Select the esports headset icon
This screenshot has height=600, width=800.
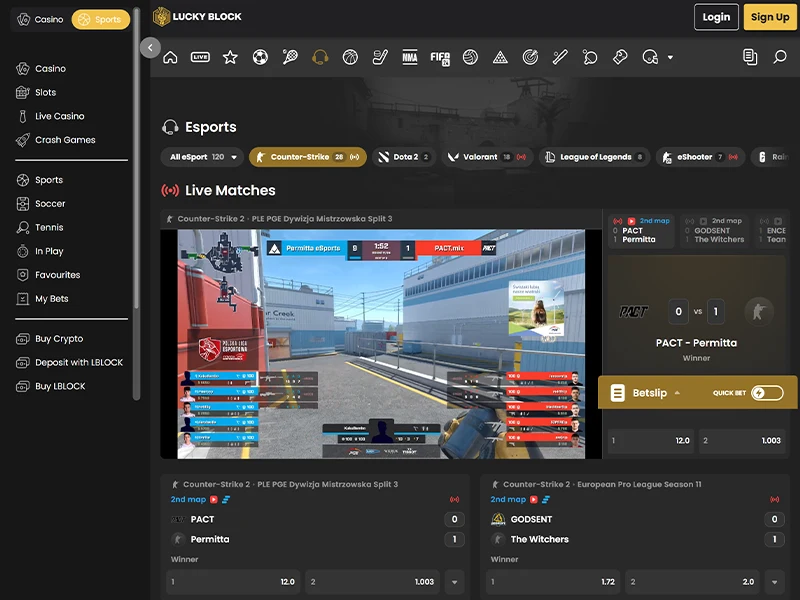[x=320, y=57]
